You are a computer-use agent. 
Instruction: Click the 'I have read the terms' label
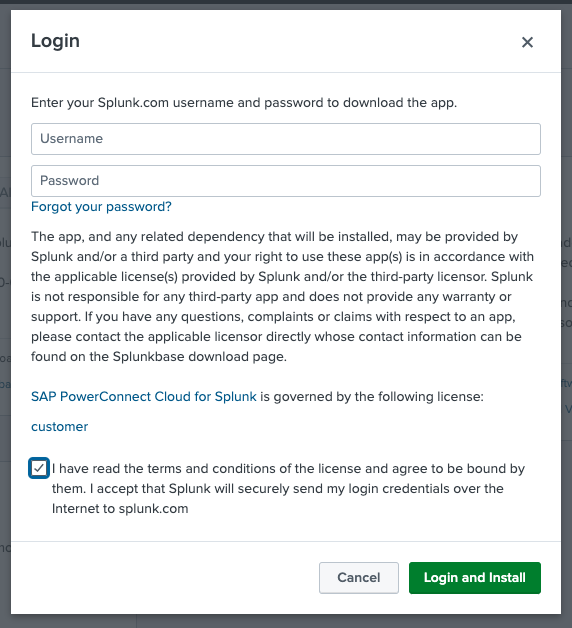pos(288,489)
